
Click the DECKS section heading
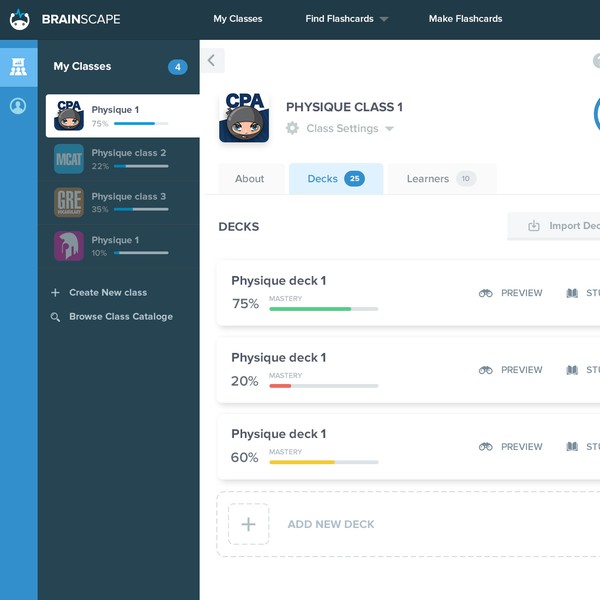click(239, 227)
